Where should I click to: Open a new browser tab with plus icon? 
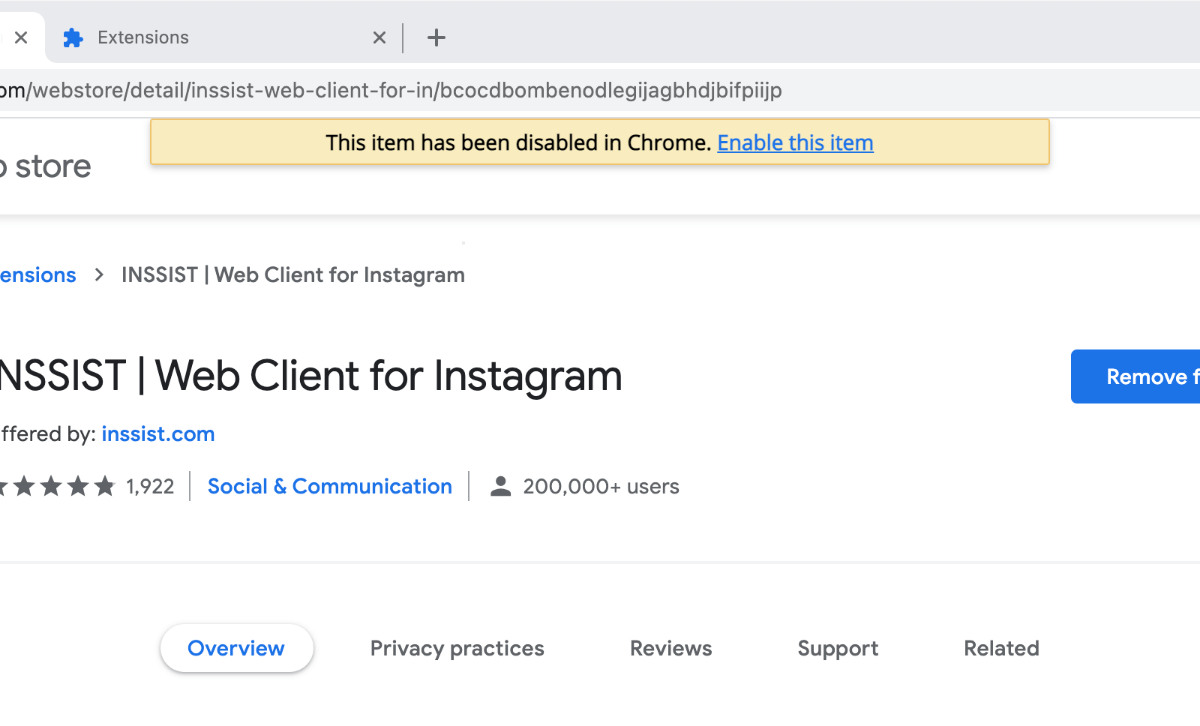(436, 38)
